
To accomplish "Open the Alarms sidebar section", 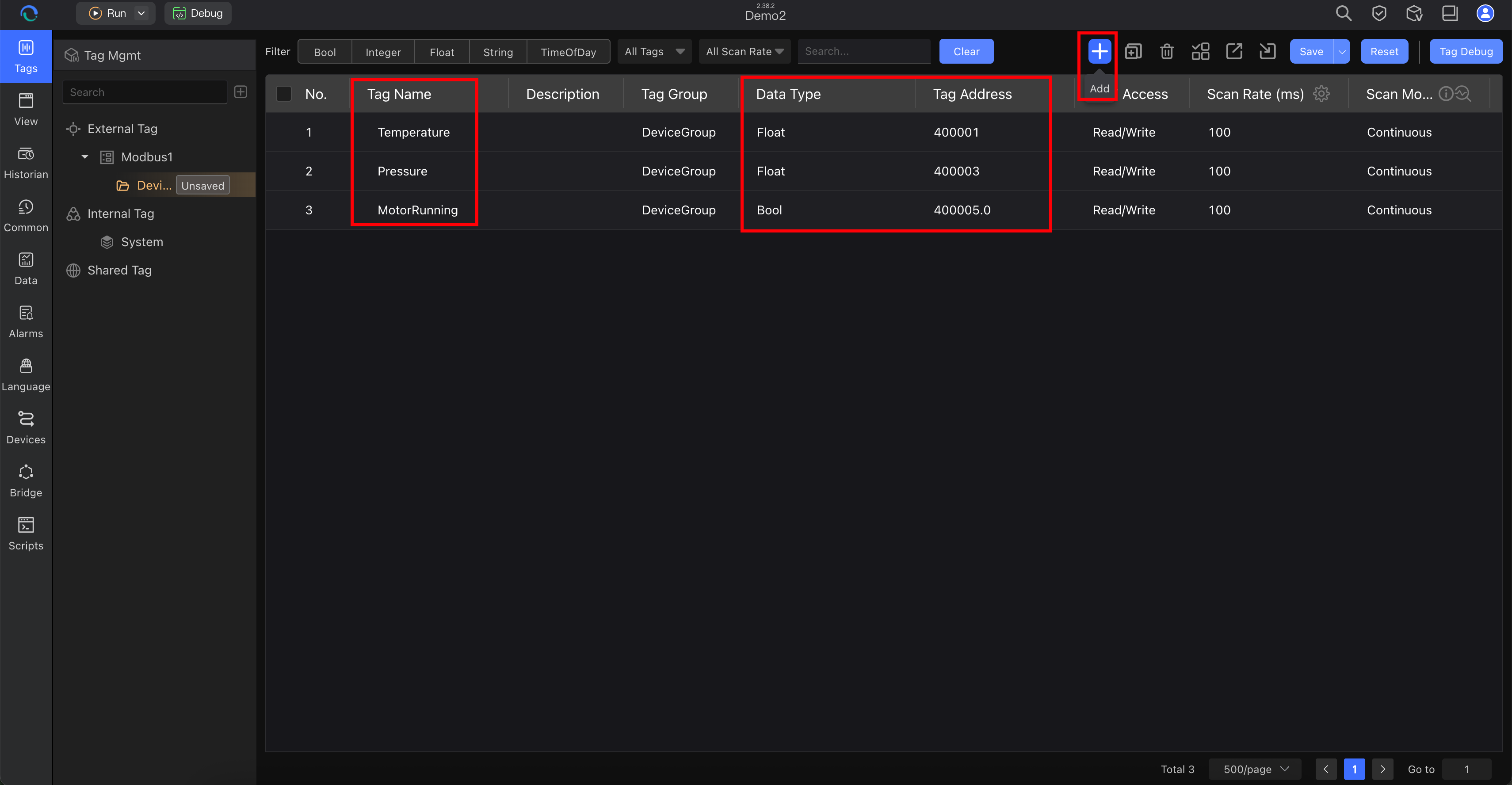I will tap(26, 322).
